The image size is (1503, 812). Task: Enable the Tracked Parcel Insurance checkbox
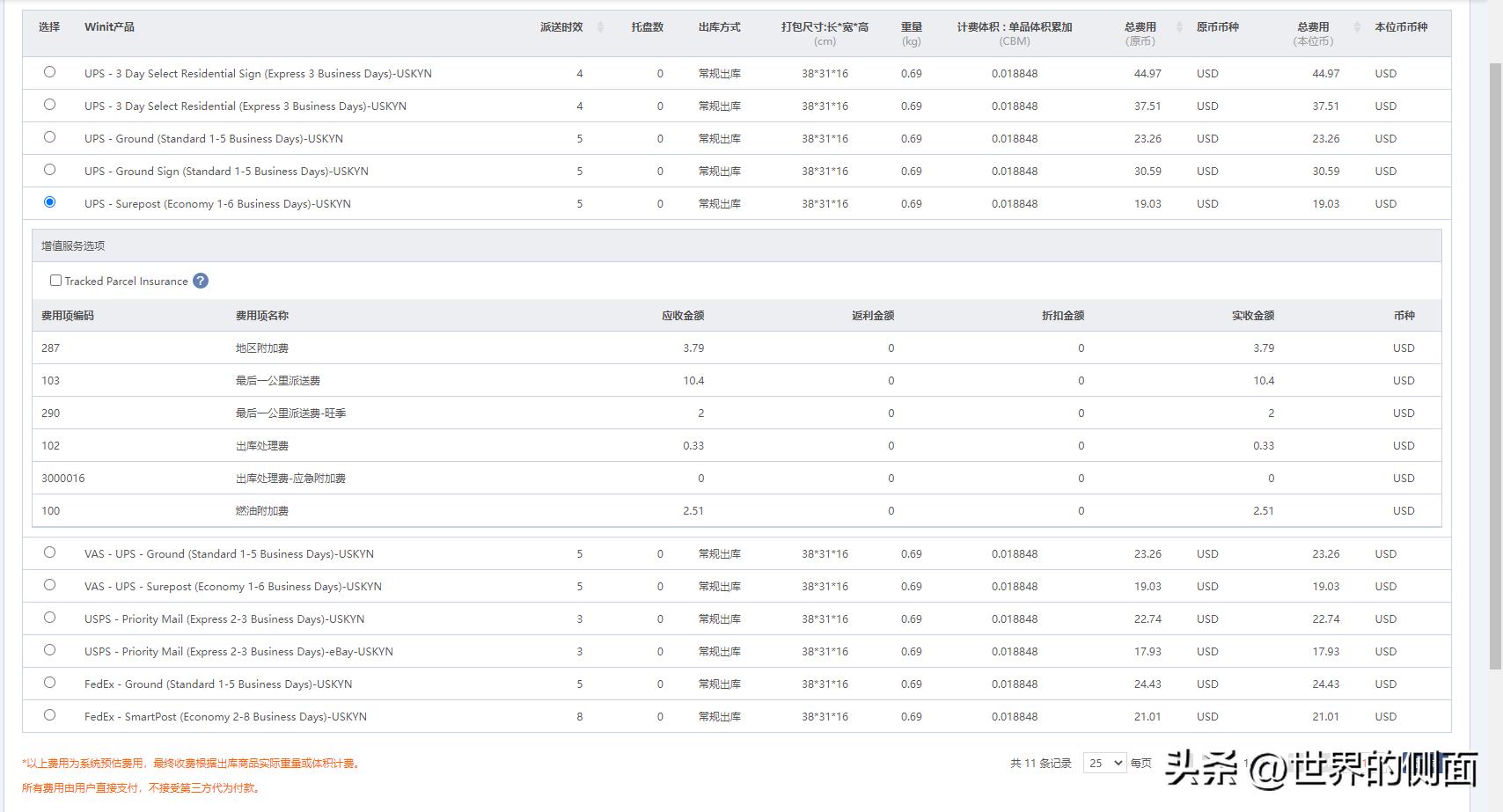tap(55, 281)
